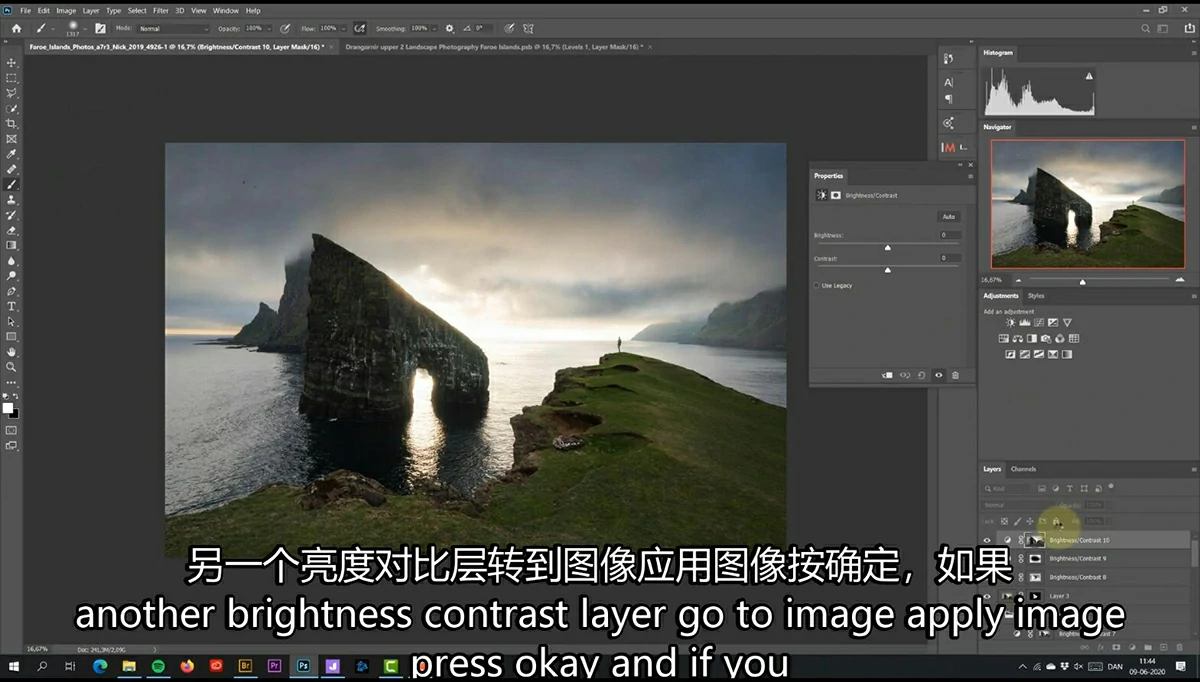1200x682 pixels.
Task: Open the brush settings panel icon
Action: 100,28
